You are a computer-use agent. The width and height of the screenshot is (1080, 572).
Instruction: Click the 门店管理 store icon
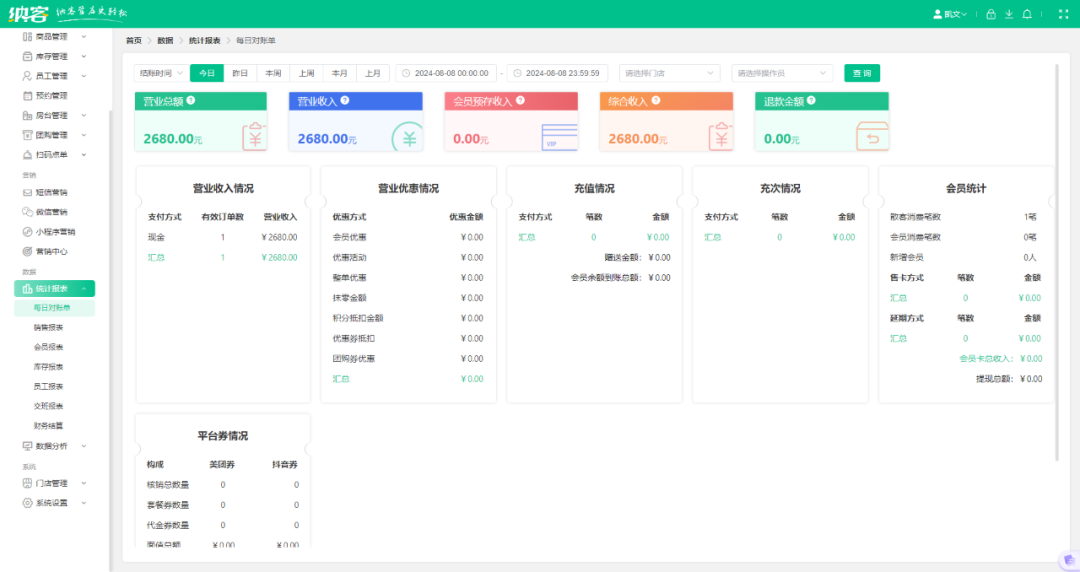[x=27, y=484]
